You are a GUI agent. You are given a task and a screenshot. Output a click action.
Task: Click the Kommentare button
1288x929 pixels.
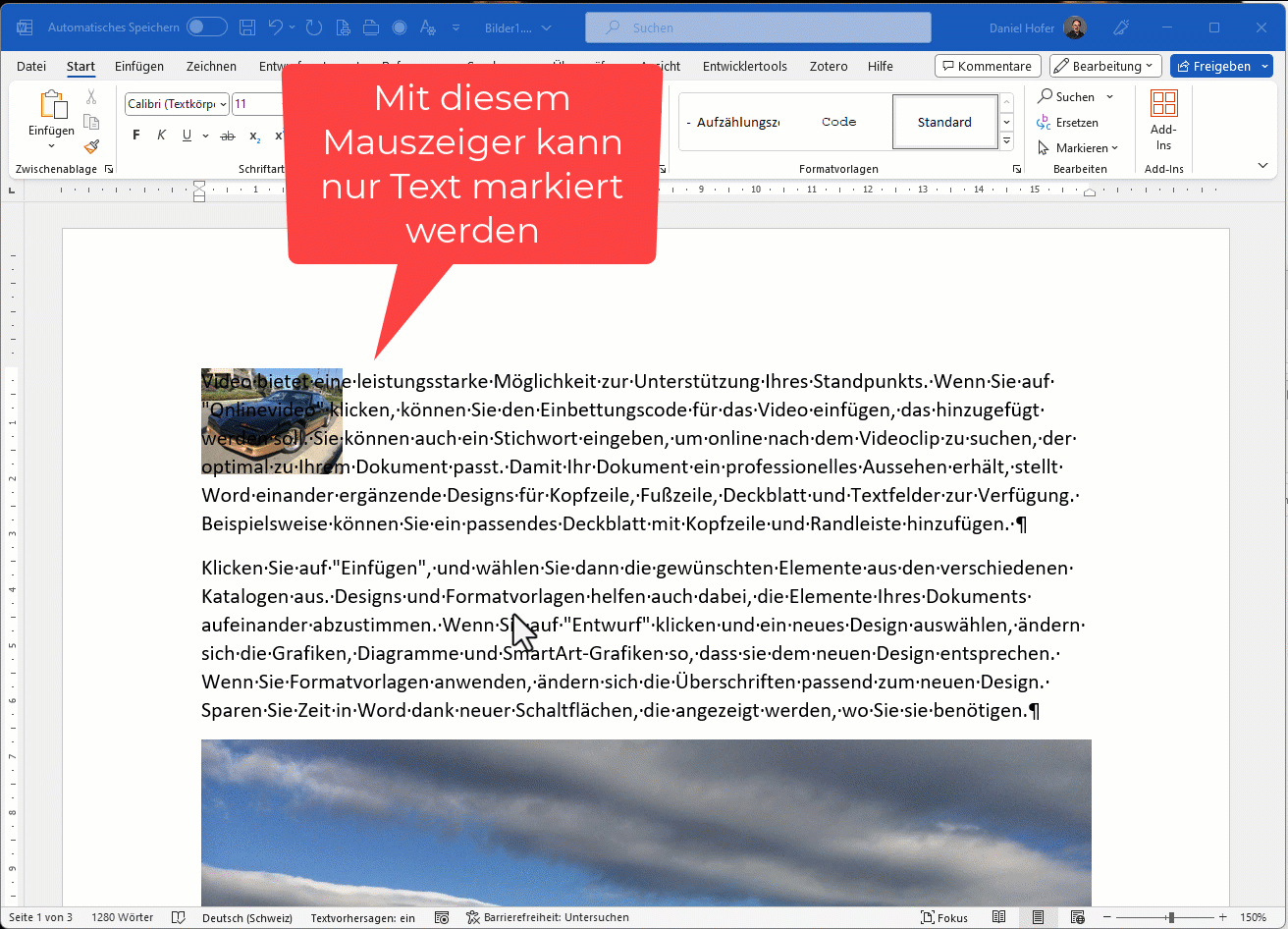987,66
